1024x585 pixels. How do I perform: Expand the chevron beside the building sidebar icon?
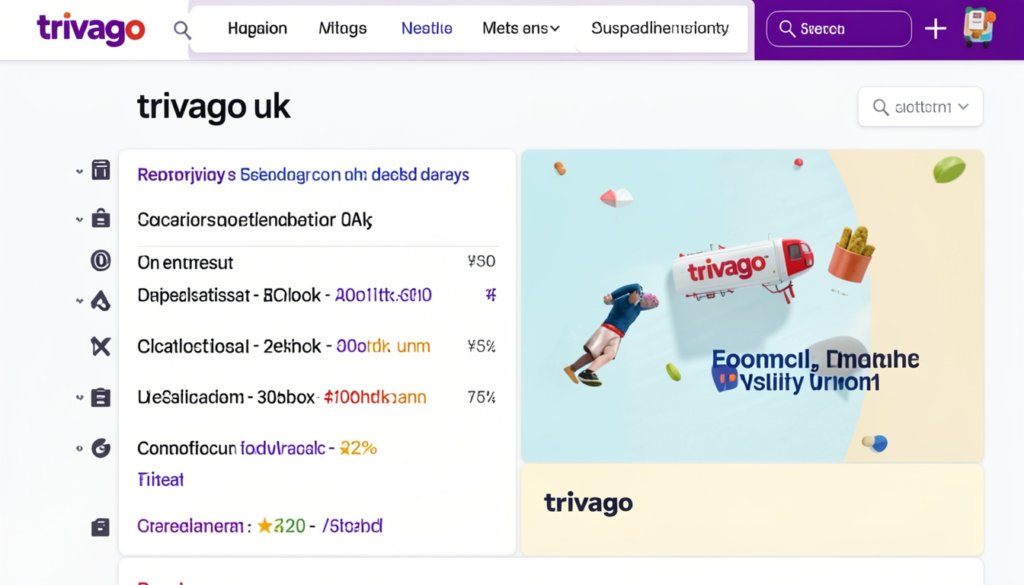80,170
